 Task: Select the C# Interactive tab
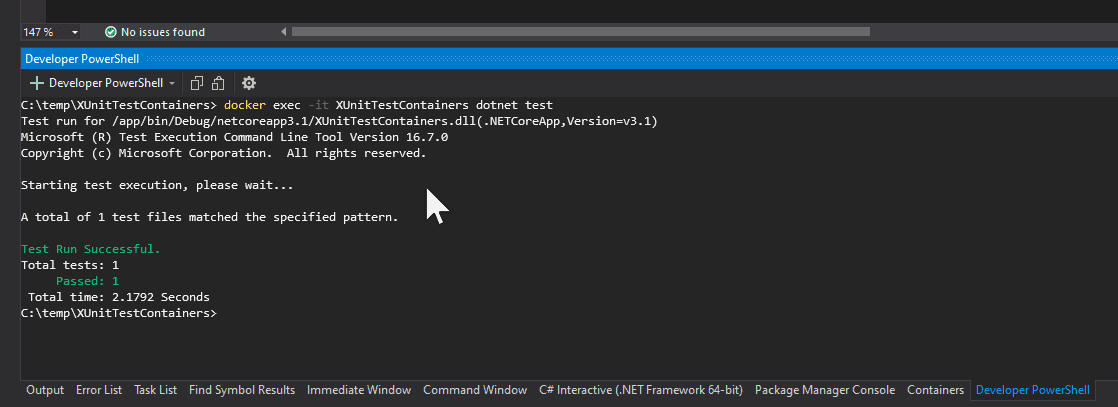[641, 390]
